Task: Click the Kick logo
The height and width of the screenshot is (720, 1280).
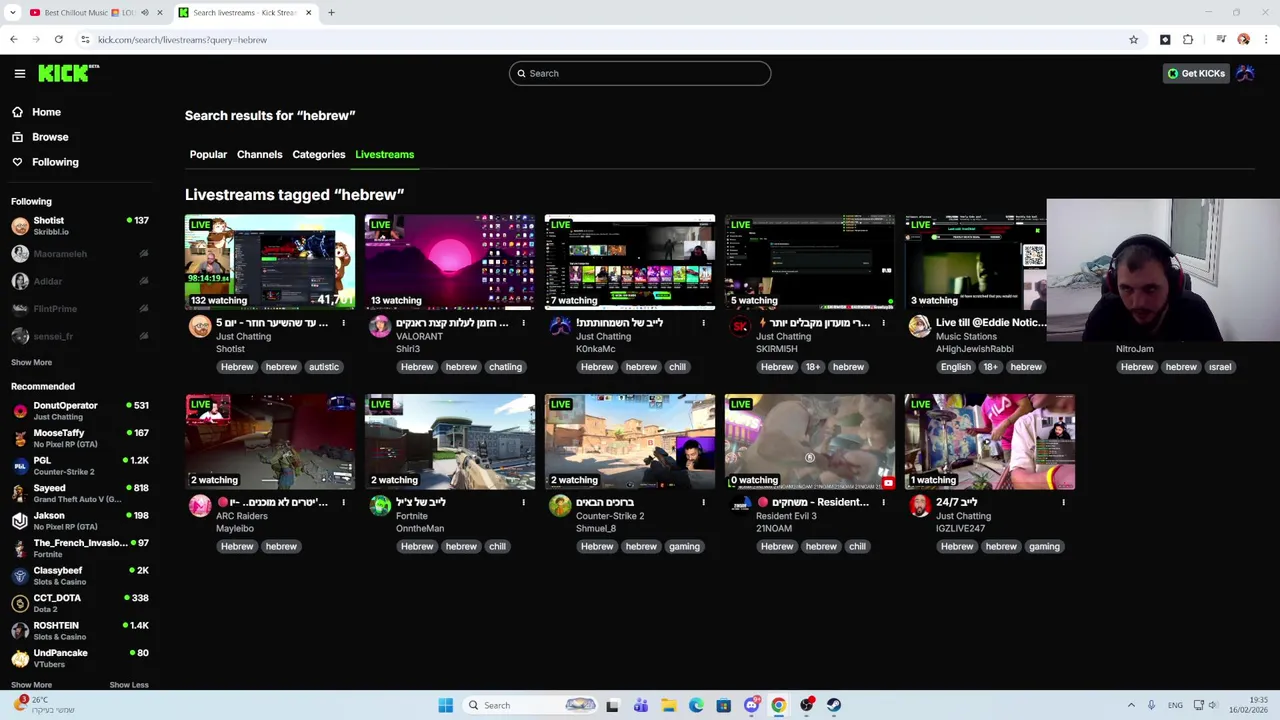Action: 68,73
